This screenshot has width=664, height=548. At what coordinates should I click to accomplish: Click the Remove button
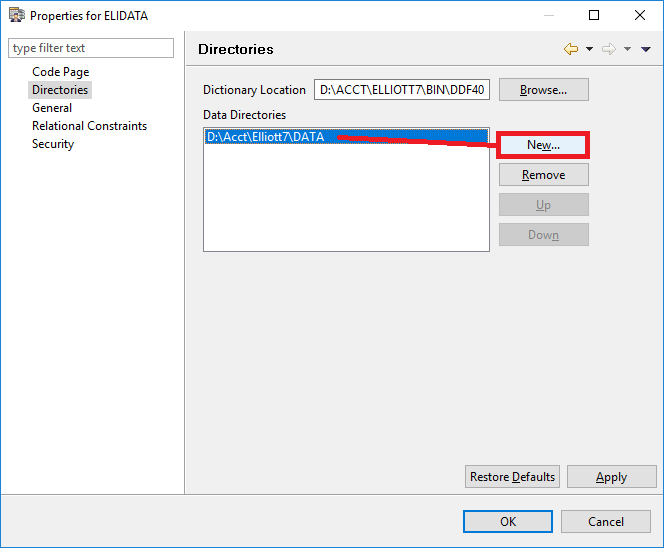point(543,174)
